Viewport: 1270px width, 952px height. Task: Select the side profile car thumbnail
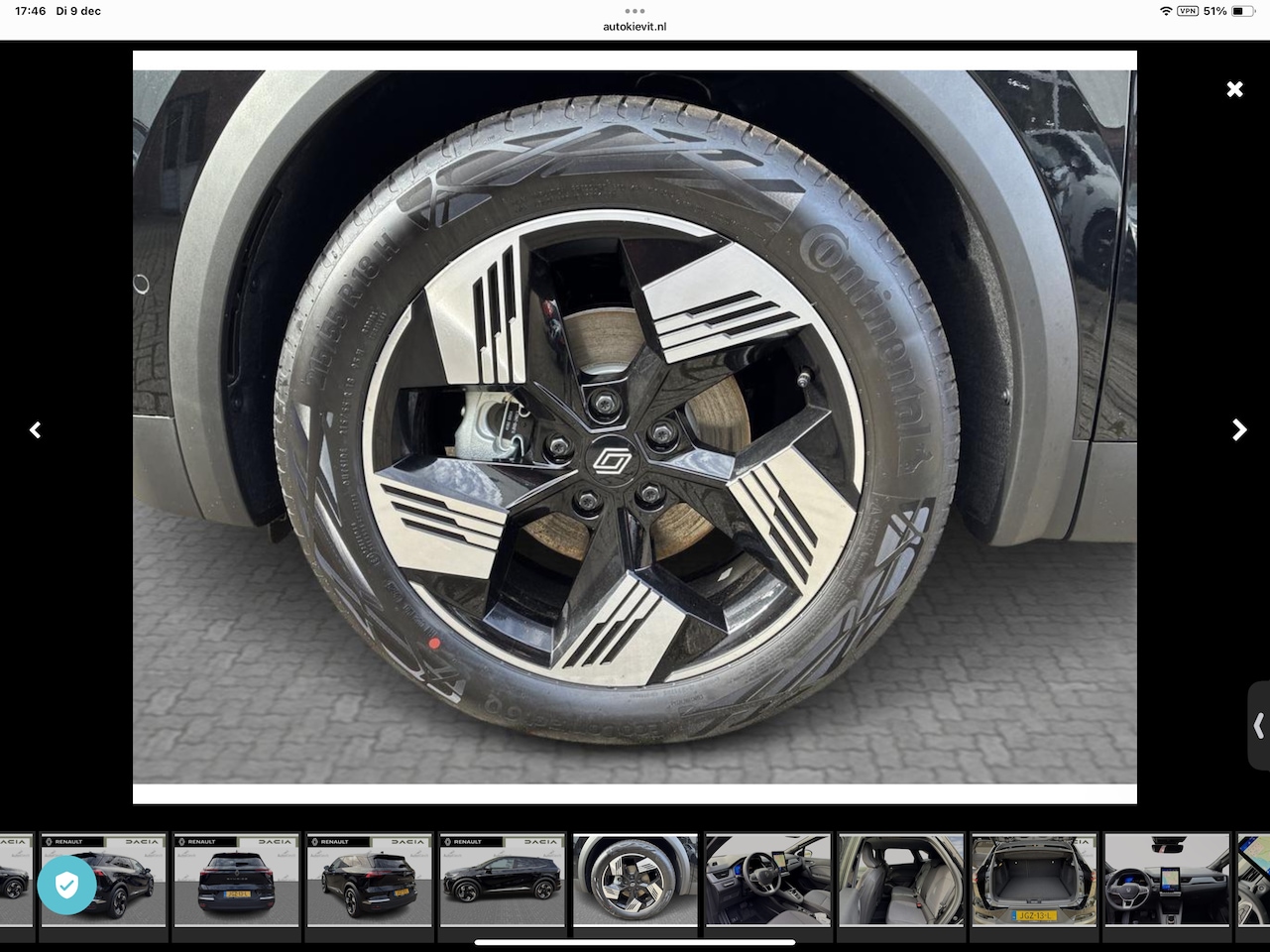[502, 881]
